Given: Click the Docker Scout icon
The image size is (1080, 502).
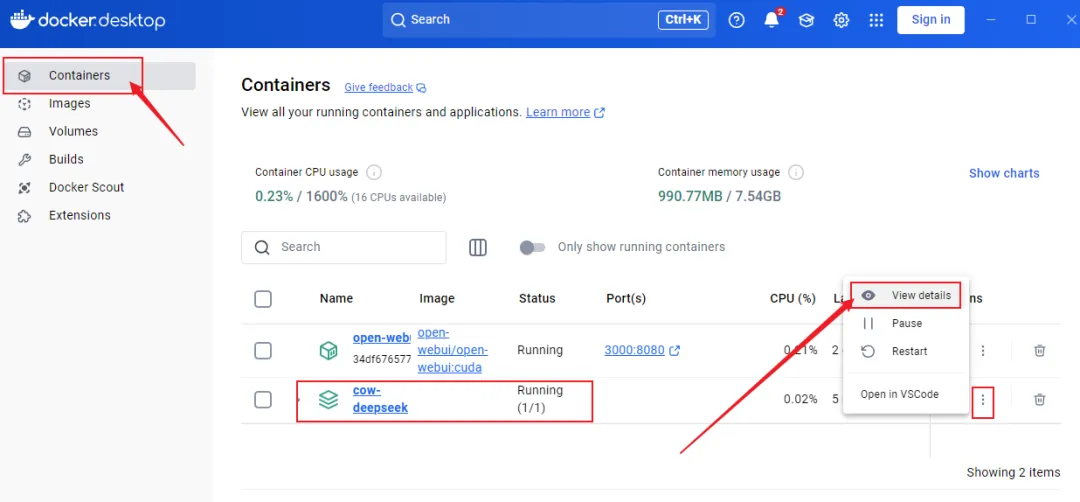Looking at the screenshot, I should click(25, 187).
